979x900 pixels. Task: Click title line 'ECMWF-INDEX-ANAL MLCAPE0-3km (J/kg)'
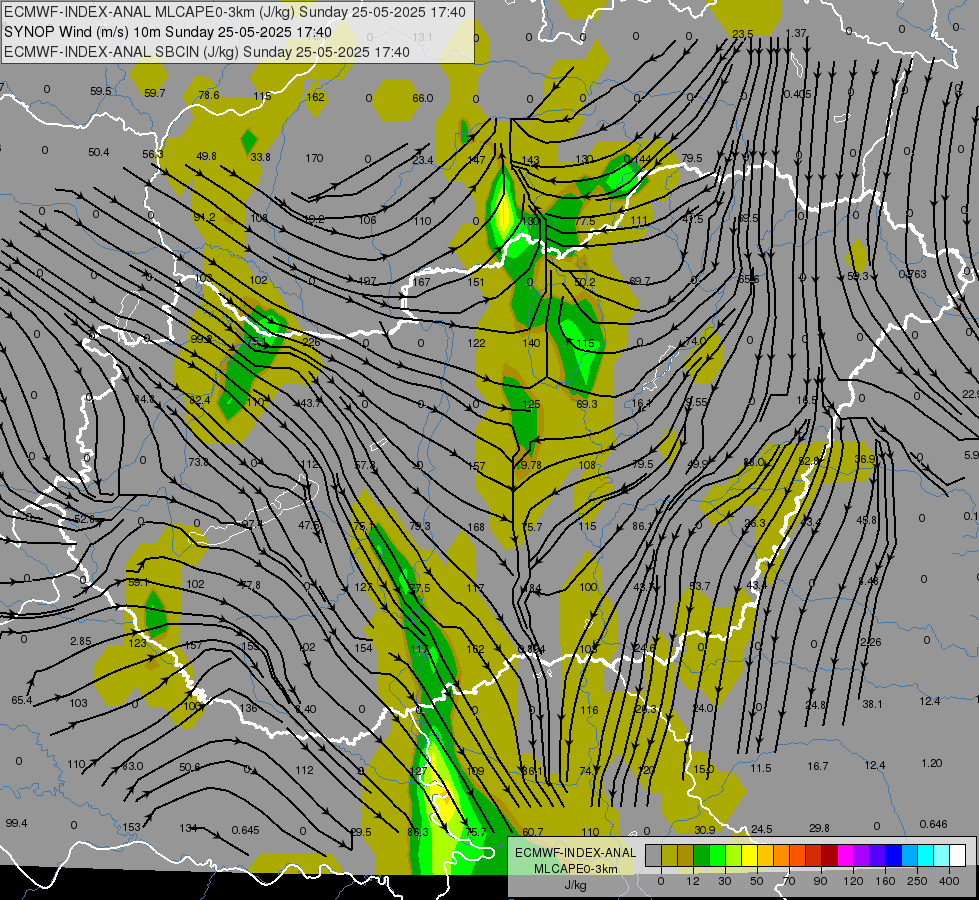(x=149, y=11)
